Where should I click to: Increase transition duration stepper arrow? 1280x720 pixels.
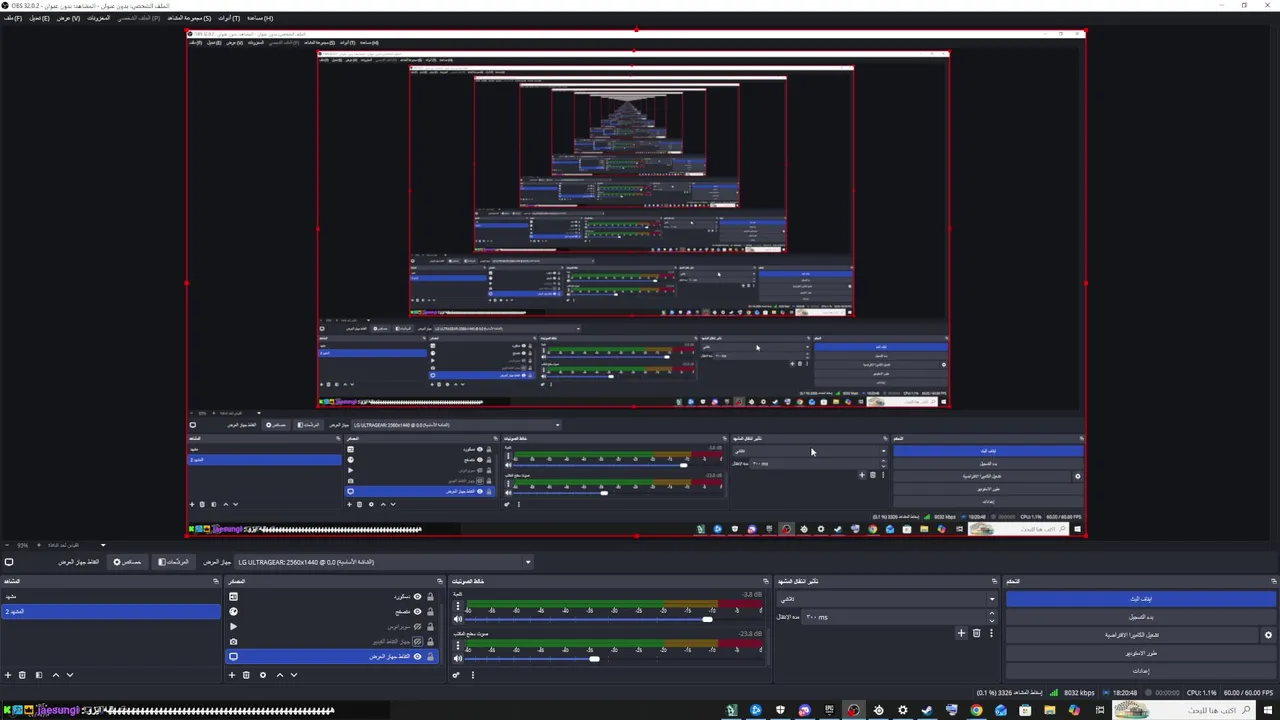coord(992,615)
